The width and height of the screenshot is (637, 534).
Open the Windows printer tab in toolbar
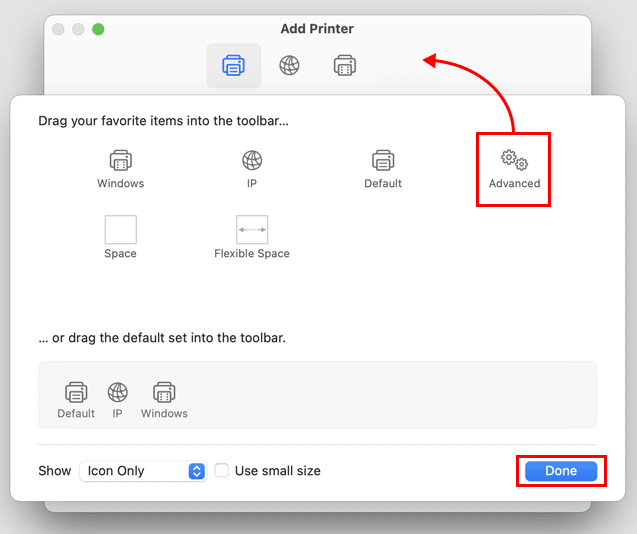[x=344, y=66]
